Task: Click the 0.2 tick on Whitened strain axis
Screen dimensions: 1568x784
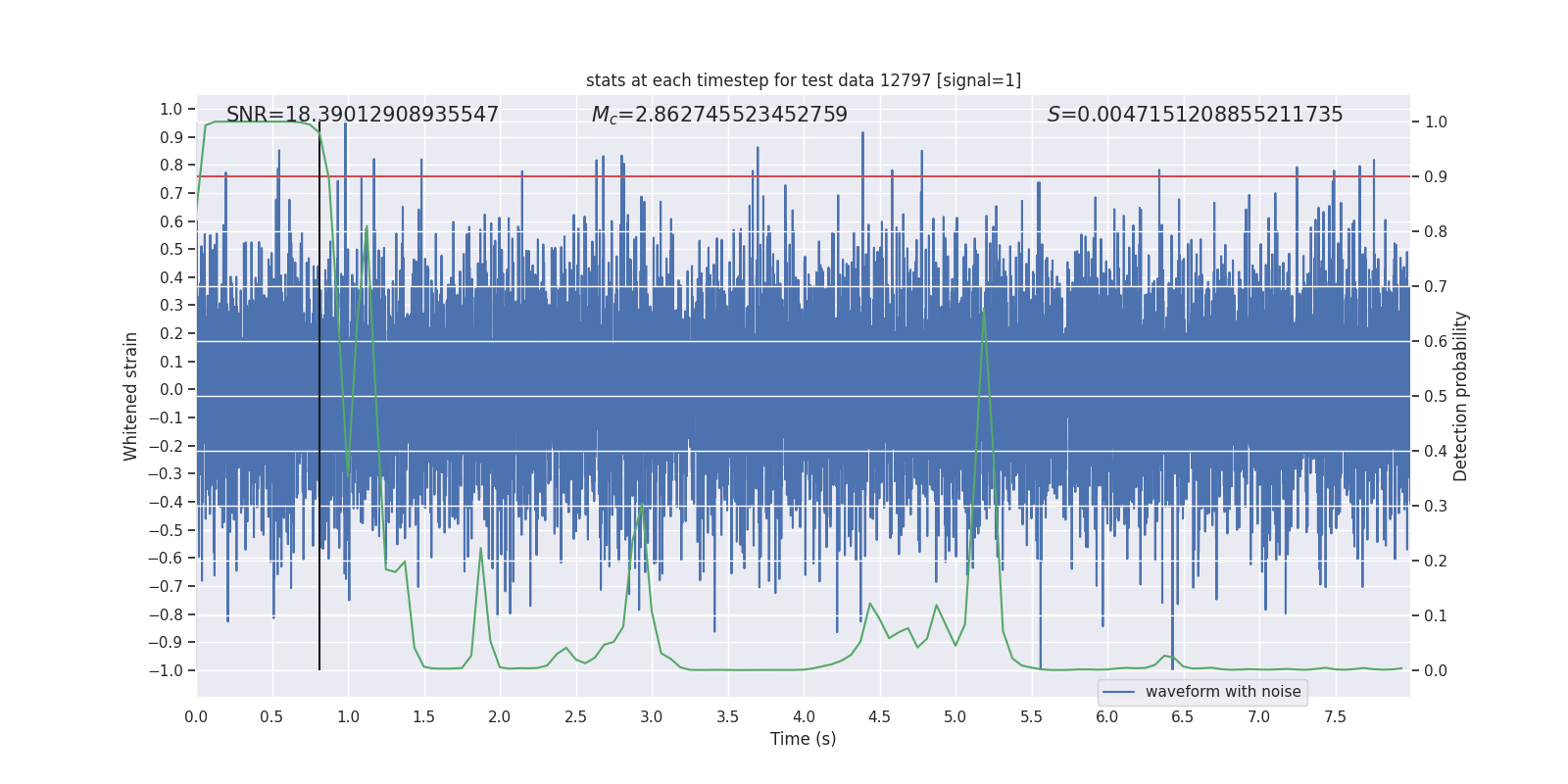Action: 171,333
